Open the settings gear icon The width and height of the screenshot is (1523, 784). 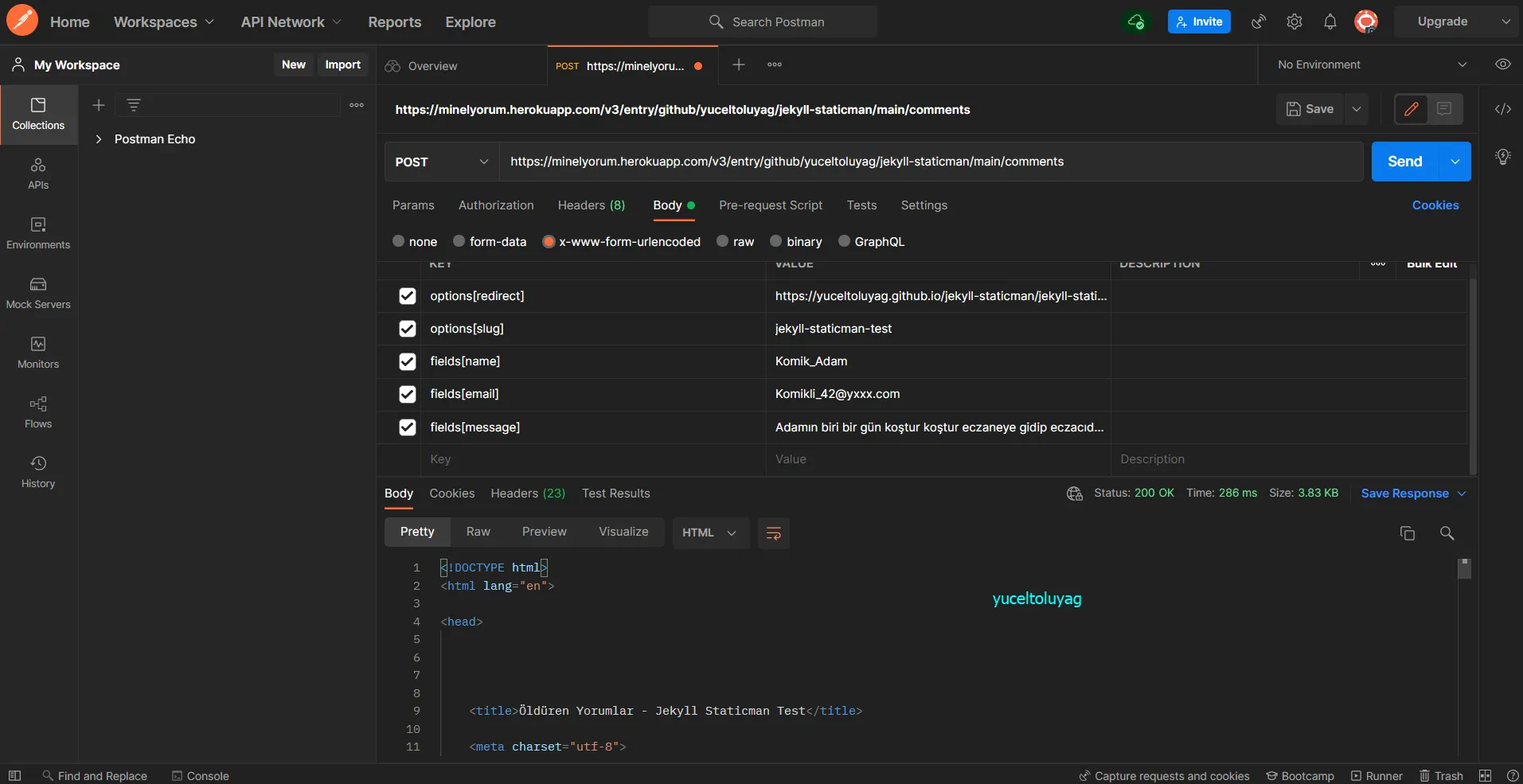tap(1295, 21)
